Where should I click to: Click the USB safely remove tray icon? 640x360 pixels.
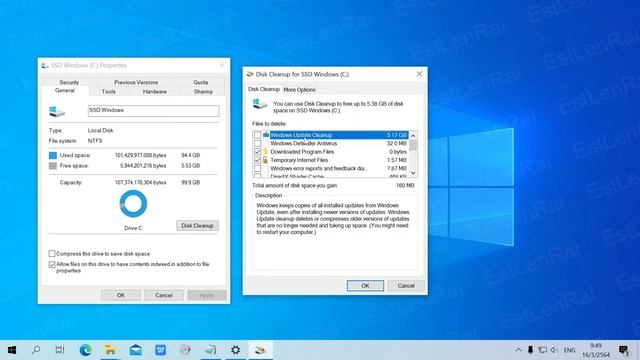pyautogui.click(x=530, y=350)
